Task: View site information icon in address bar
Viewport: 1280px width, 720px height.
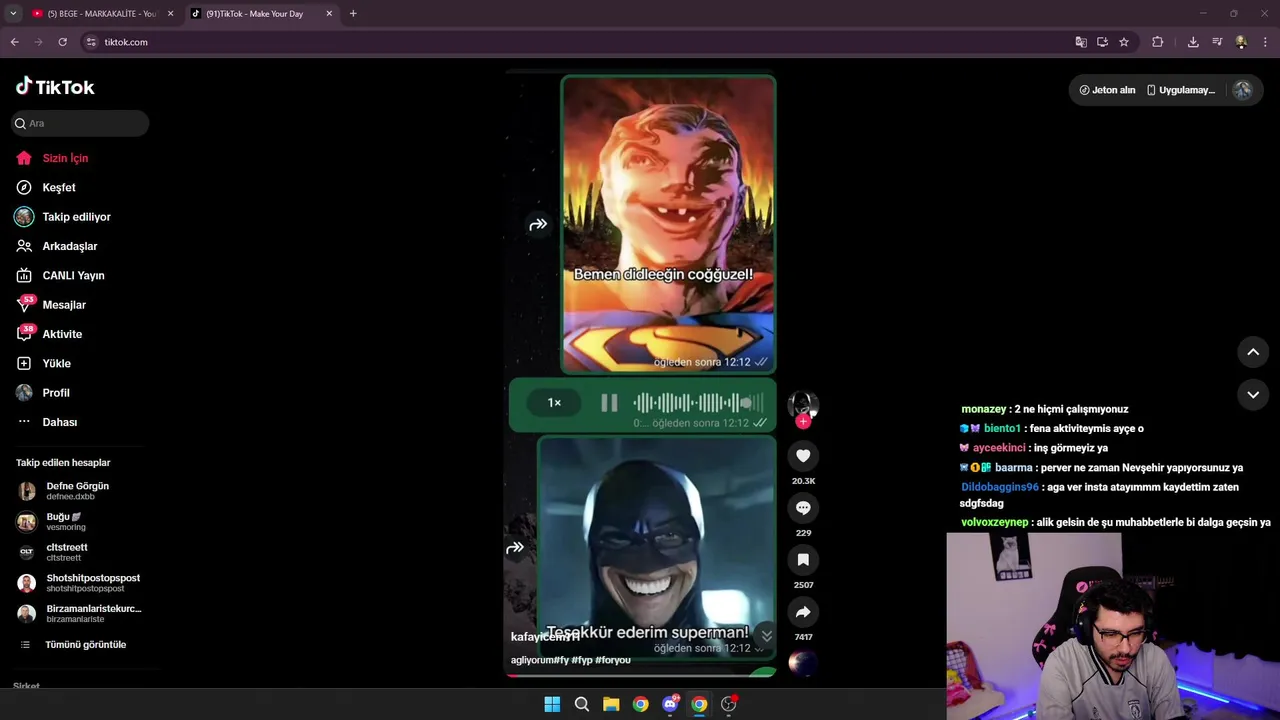Action: [x=91, y=42]
